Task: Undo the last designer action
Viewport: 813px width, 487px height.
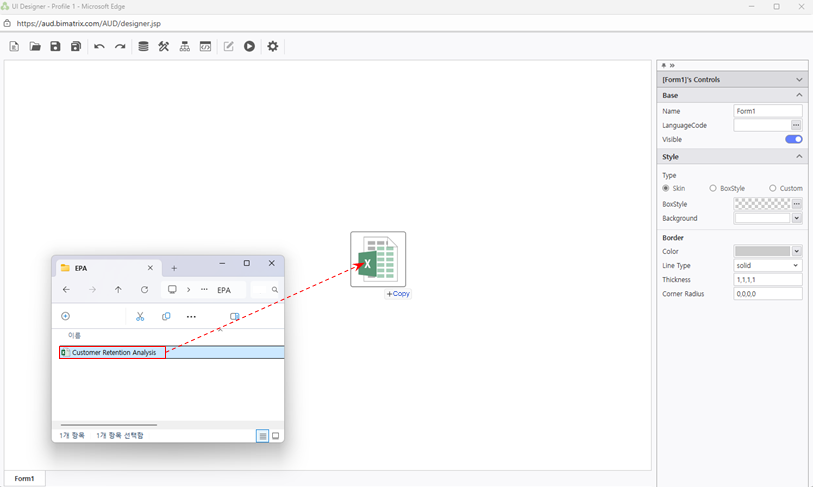Action: point(99,47)
